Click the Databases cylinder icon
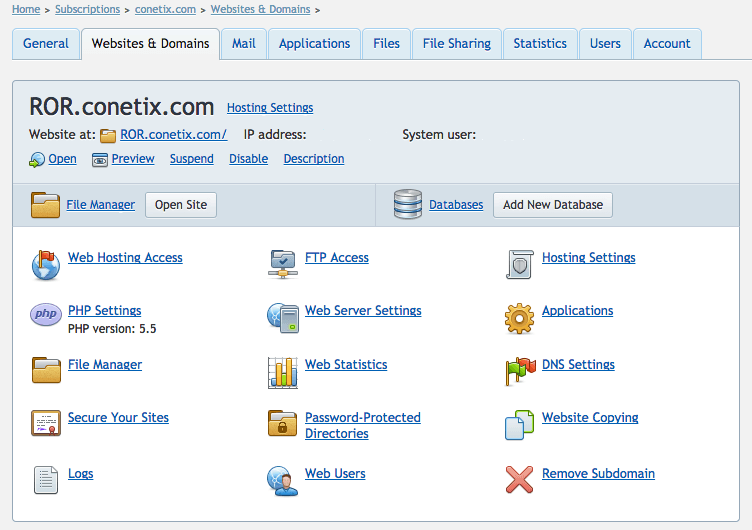Viewport: 752px width, 530px height. [x=408, y=204]
